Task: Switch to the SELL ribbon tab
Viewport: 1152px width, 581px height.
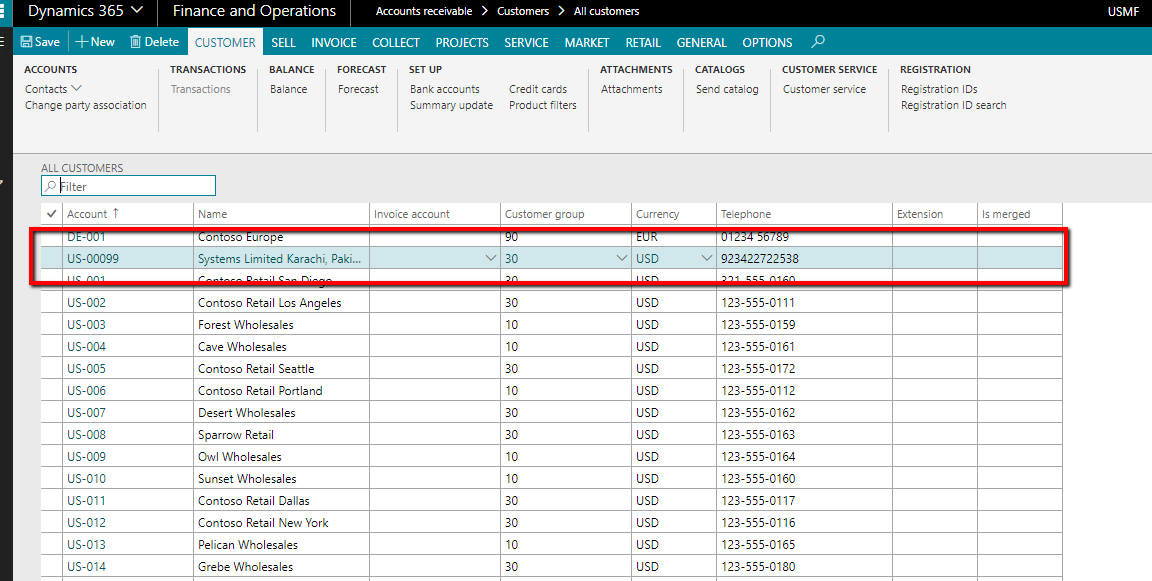Action: [x=283, y=42]
